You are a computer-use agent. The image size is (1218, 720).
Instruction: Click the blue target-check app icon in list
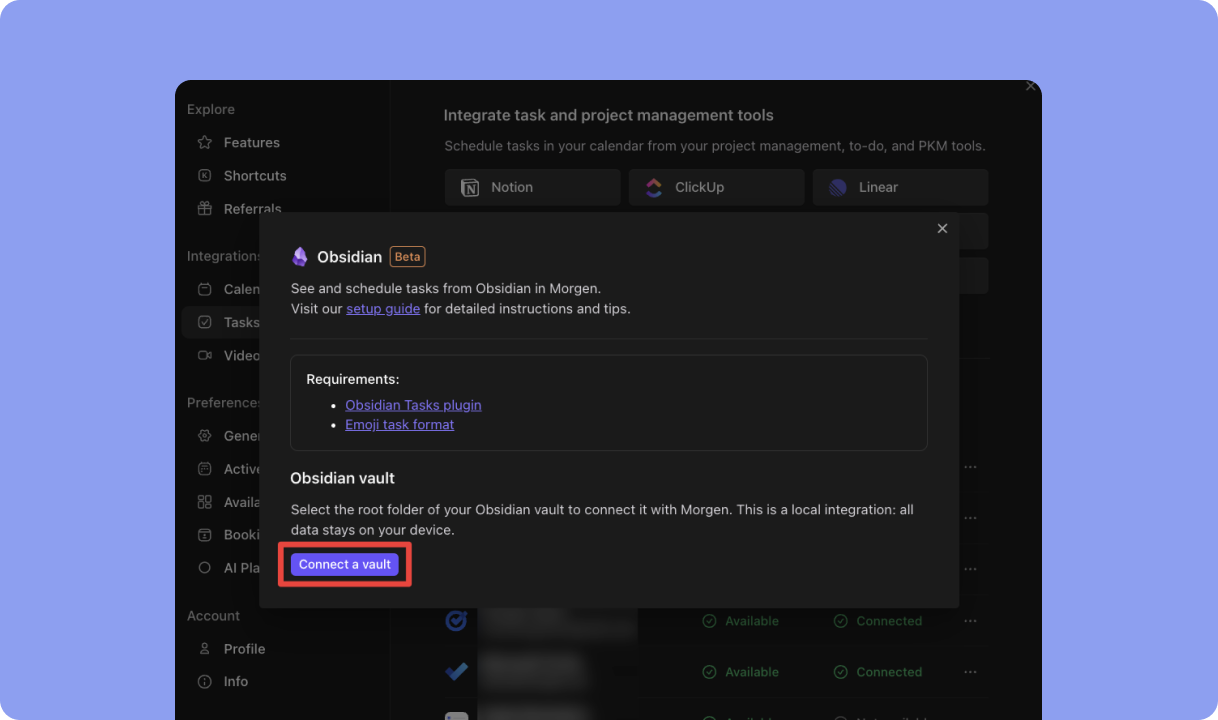click(456, 621)
